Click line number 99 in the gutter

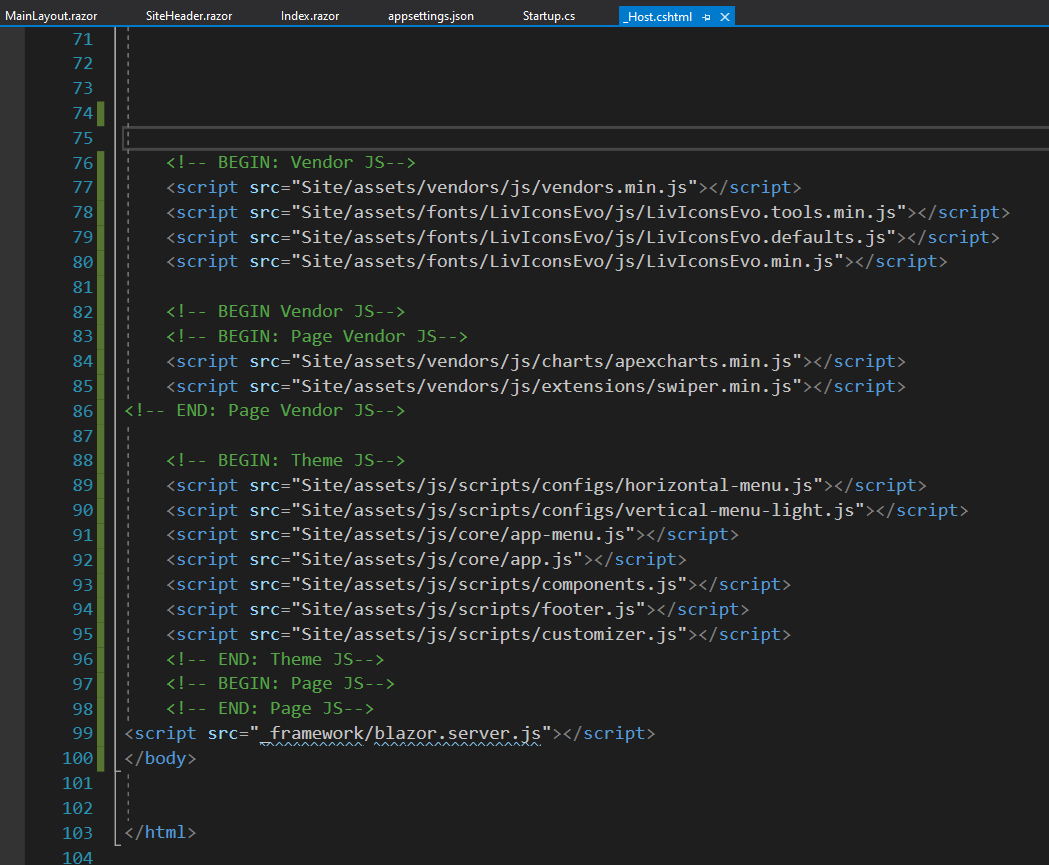pos(82,733)
